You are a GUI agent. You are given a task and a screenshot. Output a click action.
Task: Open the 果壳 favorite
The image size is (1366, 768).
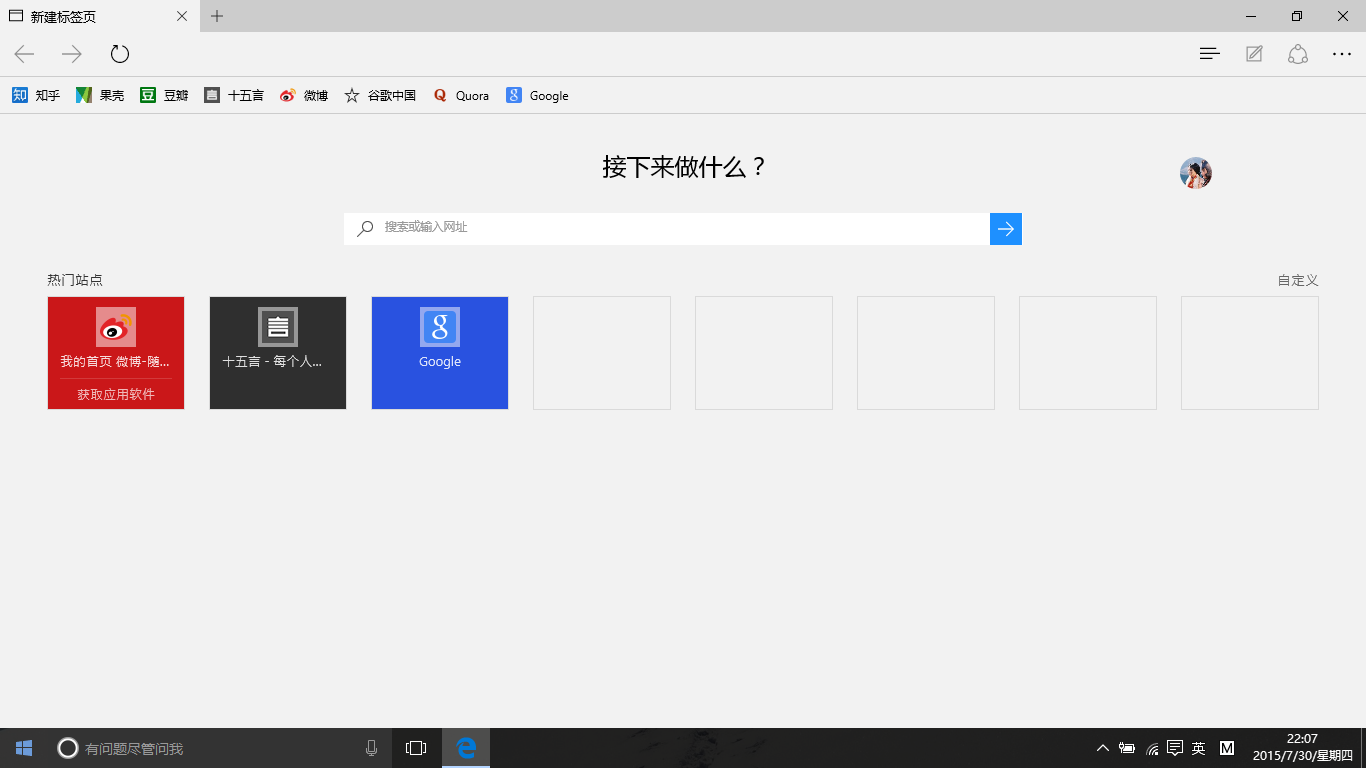[x=100, y=96]
